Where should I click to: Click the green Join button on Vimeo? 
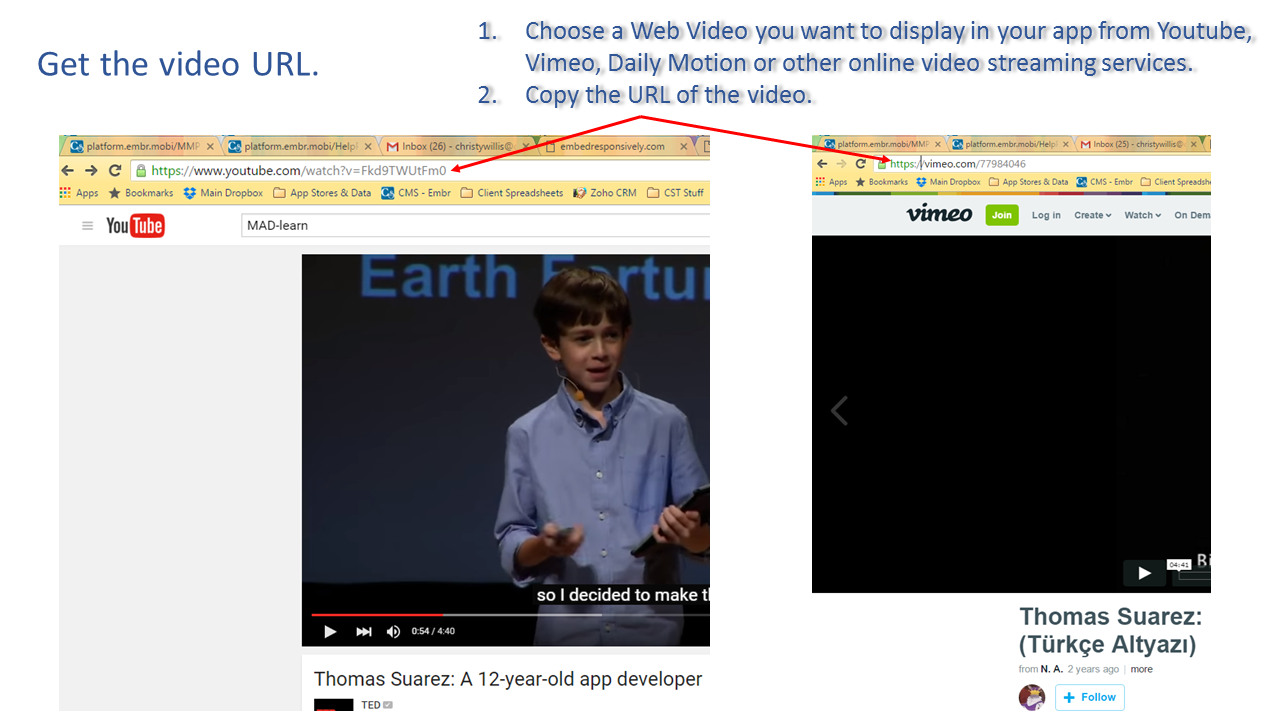[x=1002, y=215]
